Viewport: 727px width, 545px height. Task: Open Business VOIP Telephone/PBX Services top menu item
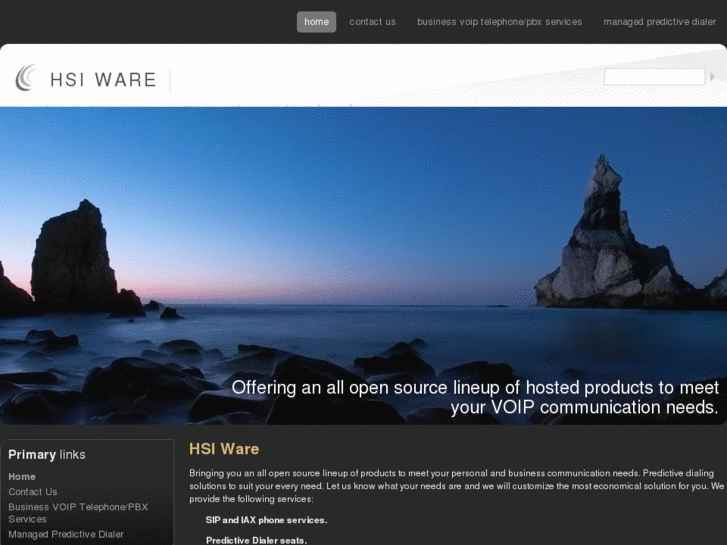pos(499,22)
